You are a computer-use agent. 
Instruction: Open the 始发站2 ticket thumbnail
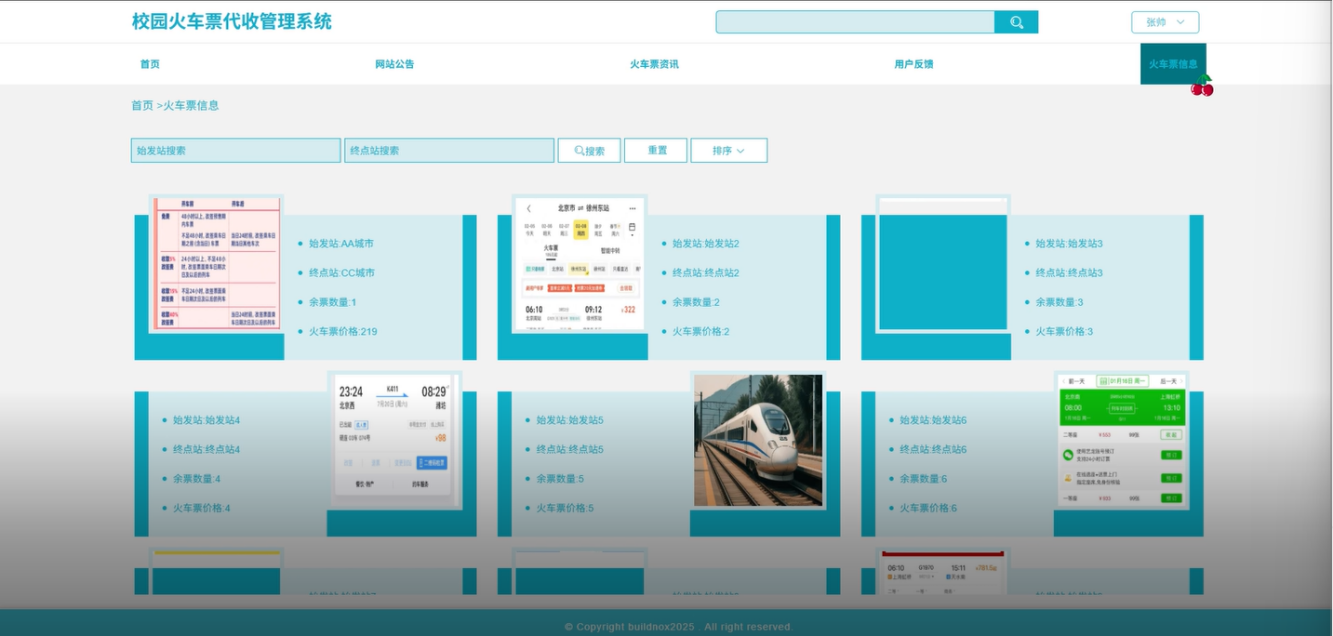pyautogui.click(x=580, y=264)
